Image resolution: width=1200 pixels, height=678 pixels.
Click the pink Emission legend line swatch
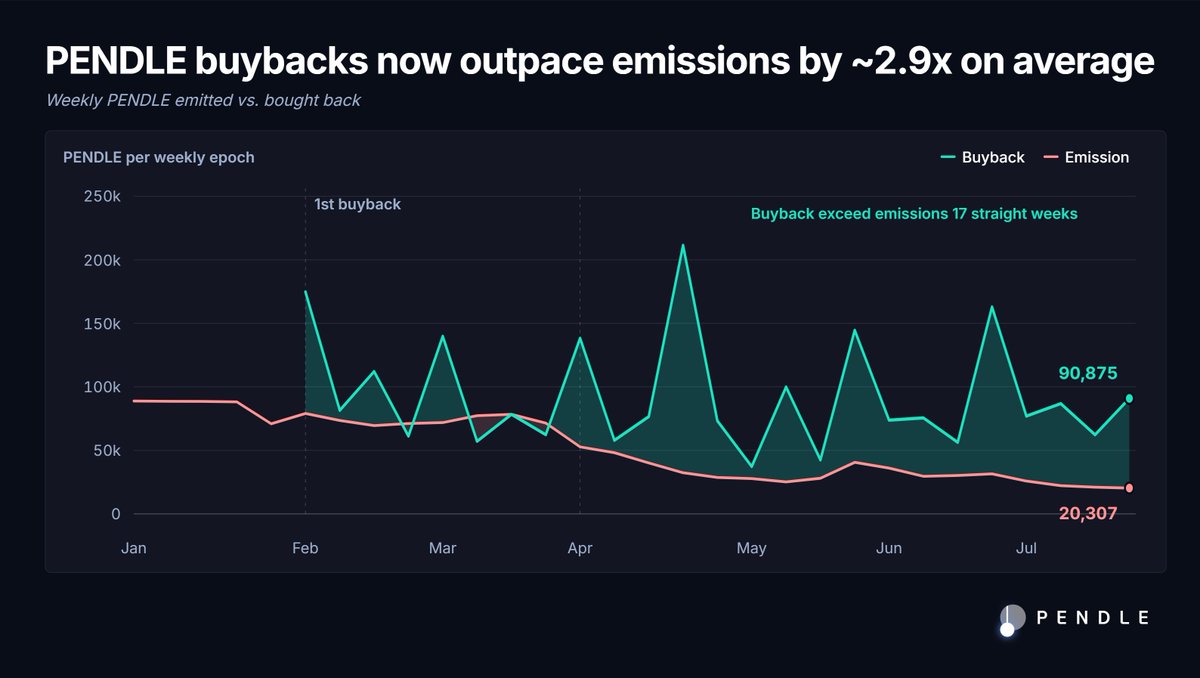1050,157
